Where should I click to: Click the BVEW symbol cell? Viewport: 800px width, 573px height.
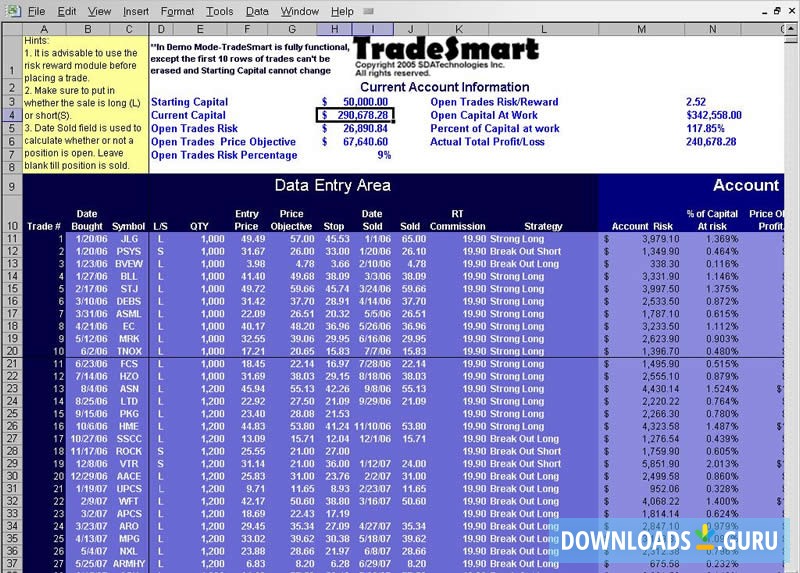129,264
